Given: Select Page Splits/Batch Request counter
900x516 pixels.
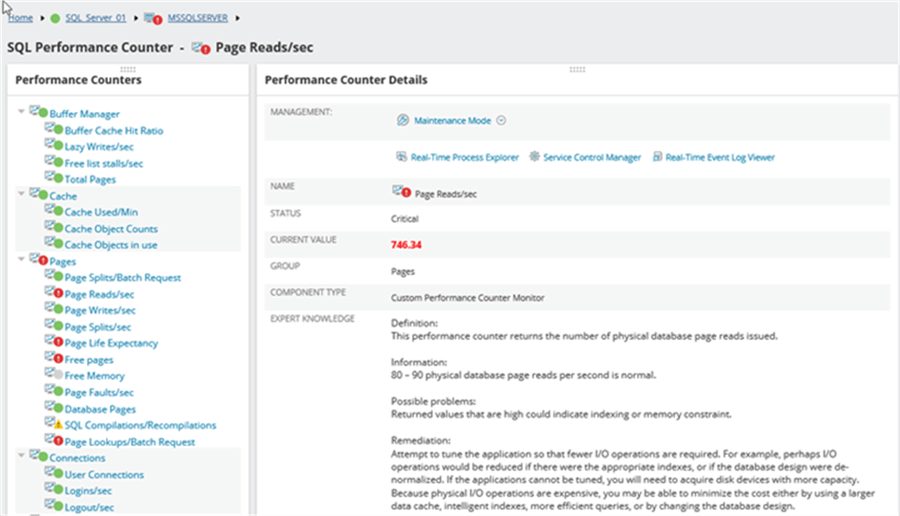Looking at the screenshot, I should click(x=122, y=277).
